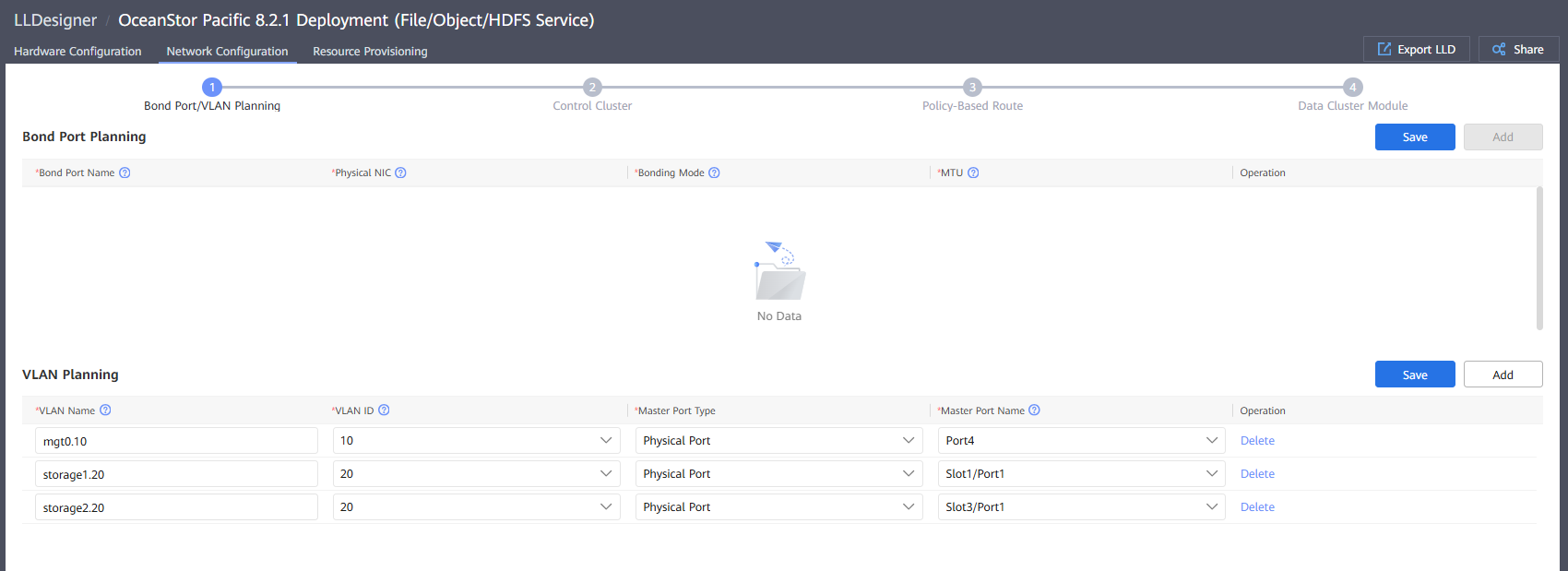The height and width of the screenshot is (571, 1568).
Task: Open VLAN ID dropdown for mgt0.10
Action: click(476, 441)
